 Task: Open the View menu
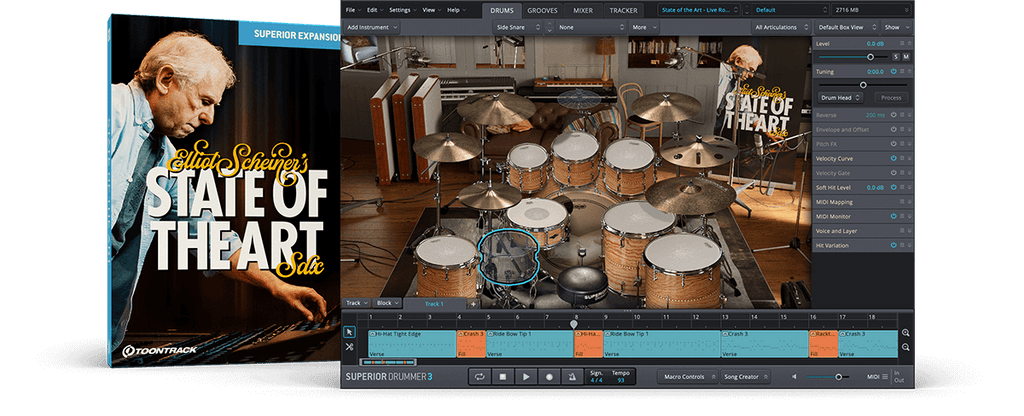431,10
